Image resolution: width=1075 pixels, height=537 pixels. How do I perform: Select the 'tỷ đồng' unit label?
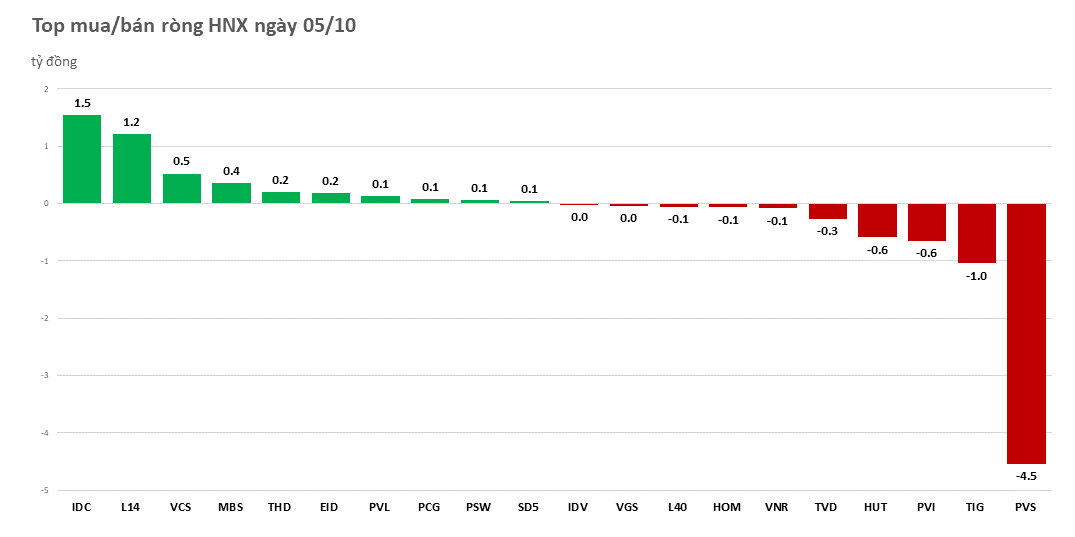54,62
